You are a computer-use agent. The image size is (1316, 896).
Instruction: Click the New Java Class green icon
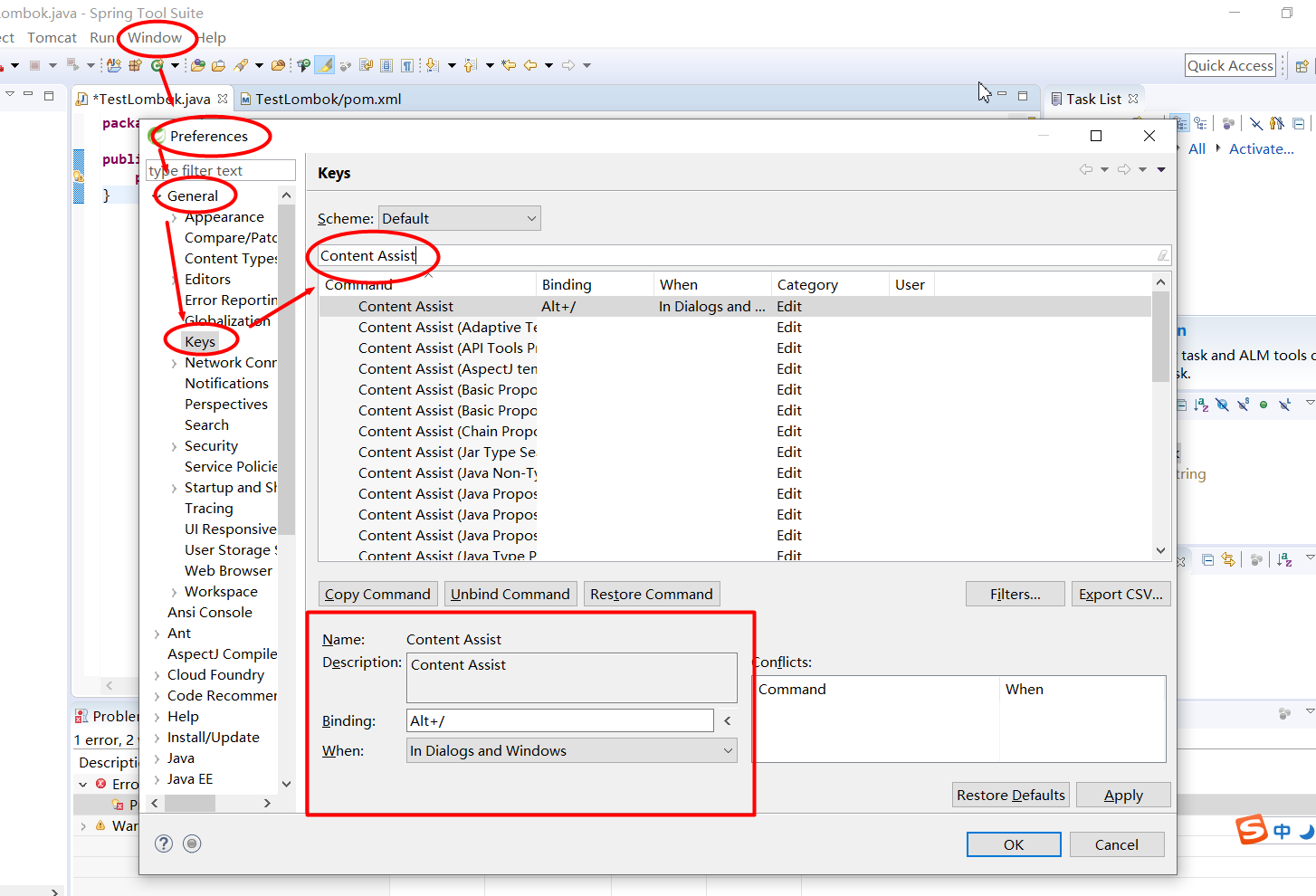pyautogui.click(x=157, y=65)
